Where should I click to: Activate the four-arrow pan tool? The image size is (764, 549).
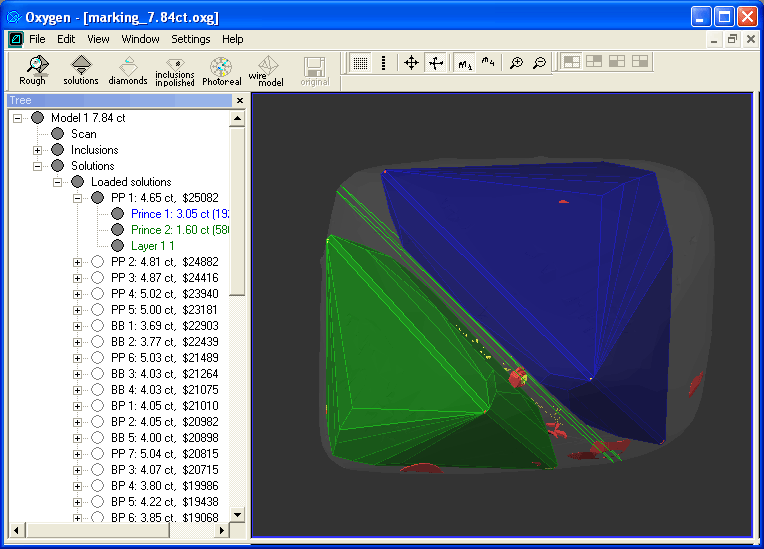click(x=411, y=63)
